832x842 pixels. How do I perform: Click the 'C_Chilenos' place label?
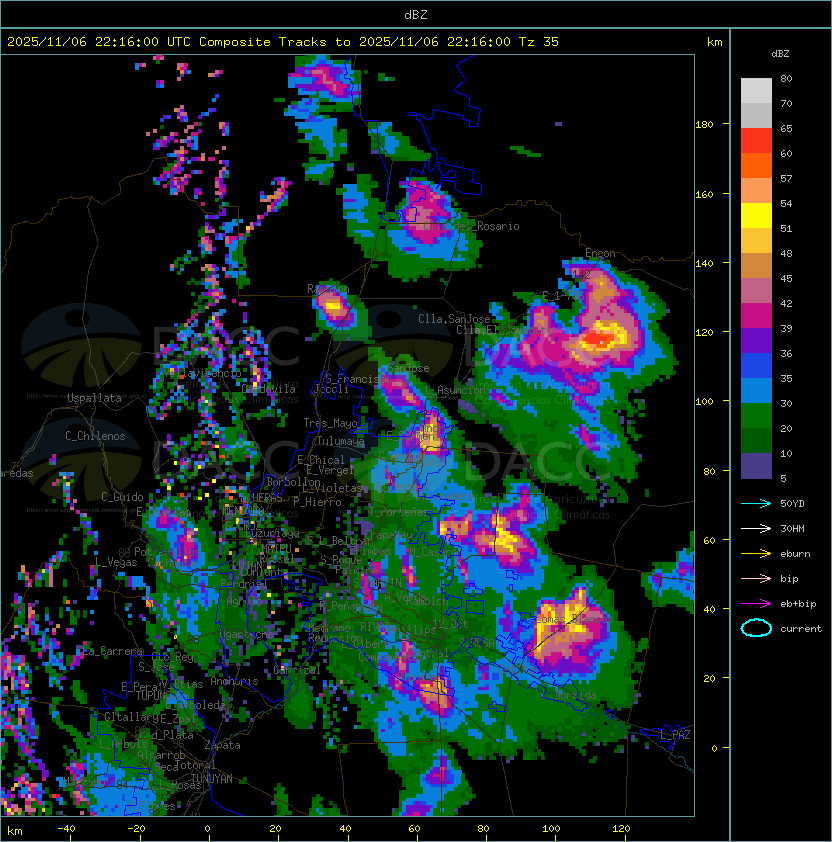point(95,436)
